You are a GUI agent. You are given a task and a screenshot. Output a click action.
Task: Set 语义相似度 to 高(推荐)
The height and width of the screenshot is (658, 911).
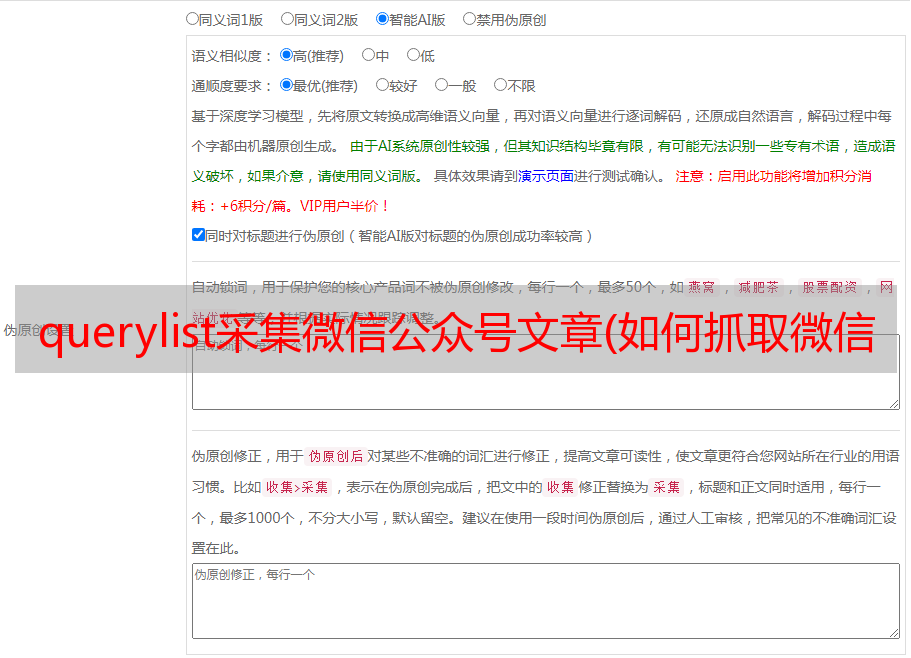[x=286, y=55]
